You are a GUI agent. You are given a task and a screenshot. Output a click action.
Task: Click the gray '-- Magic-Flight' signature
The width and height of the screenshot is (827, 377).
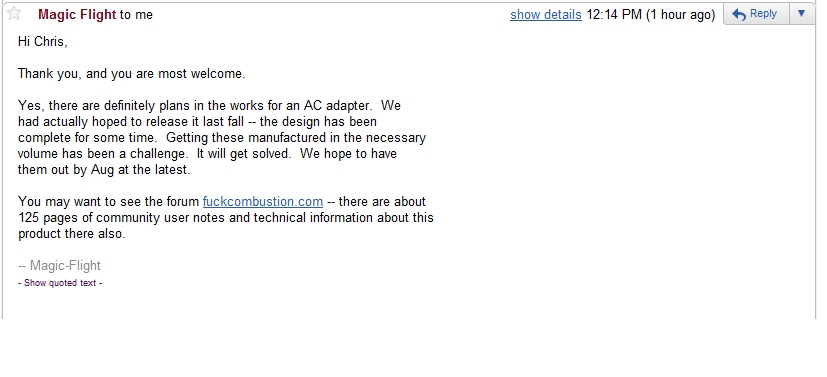[59, 265]
